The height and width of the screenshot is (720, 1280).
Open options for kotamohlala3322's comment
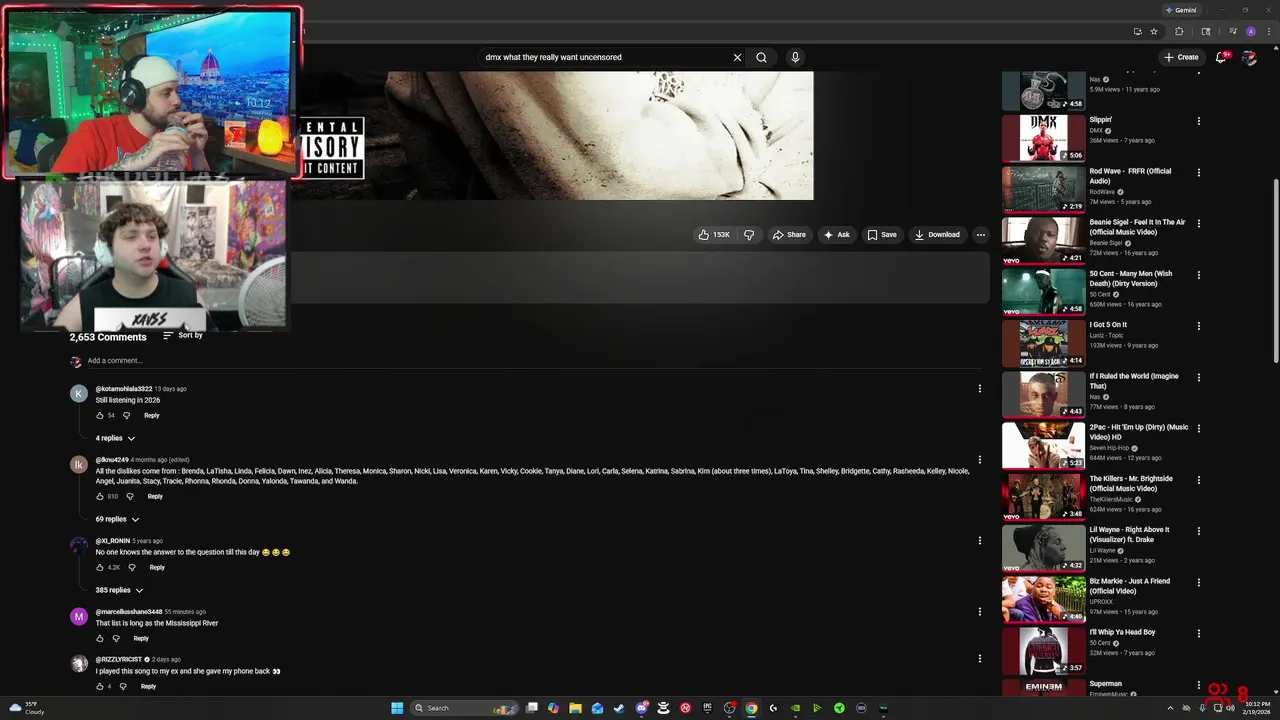pyautogui.click(x=980, y=388)
